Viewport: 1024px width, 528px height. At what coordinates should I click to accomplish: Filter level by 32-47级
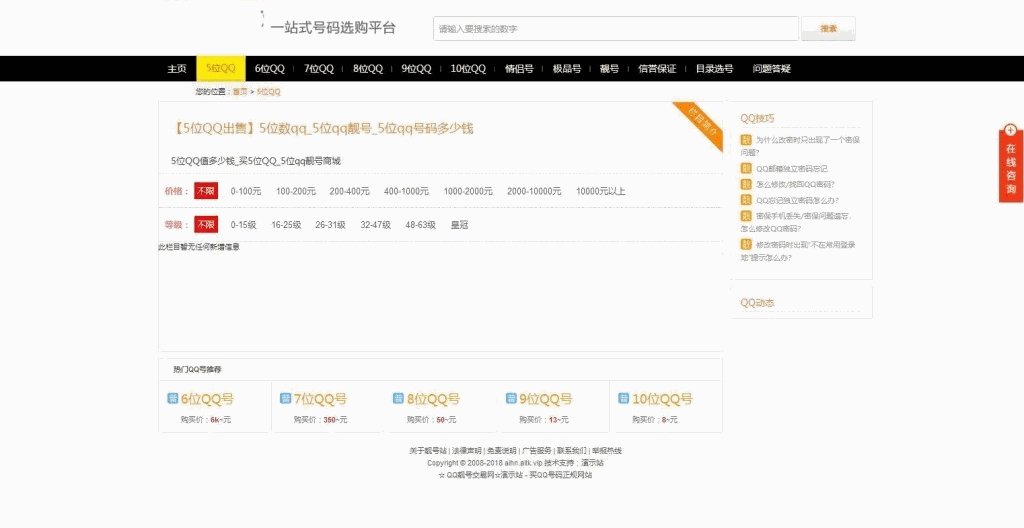tap(376, 225)
